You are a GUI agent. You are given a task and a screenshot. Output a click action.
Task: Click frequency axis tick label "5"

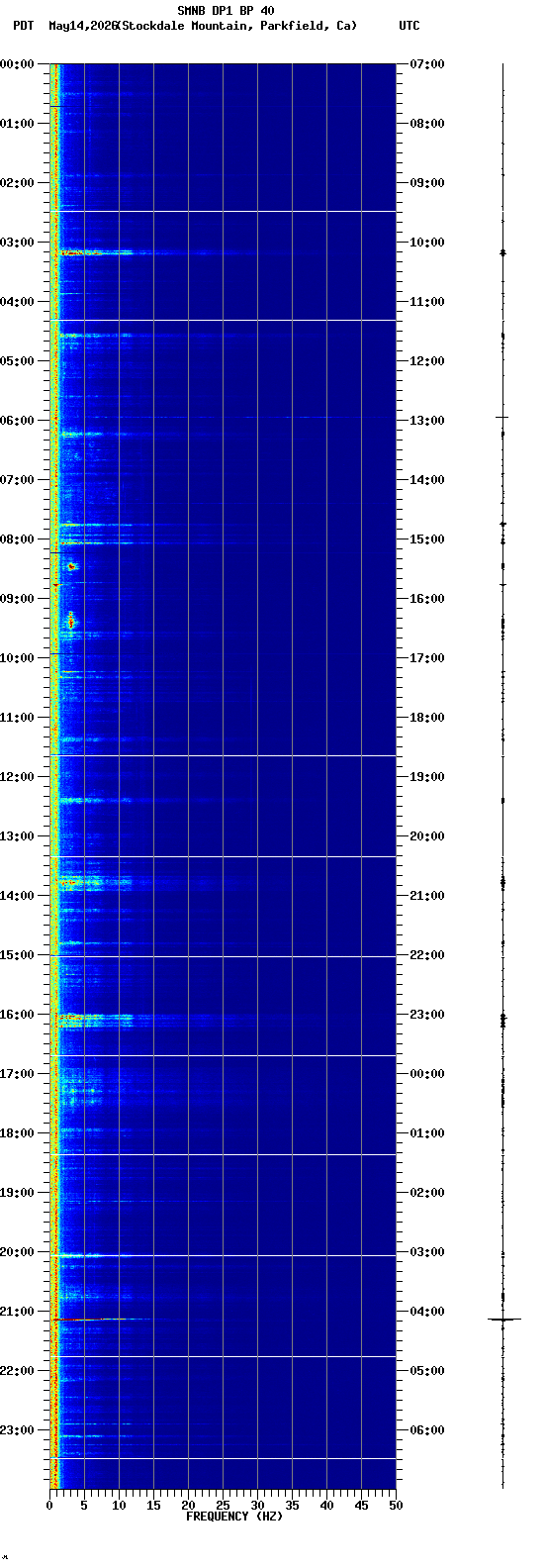(x=84, y=1506)
